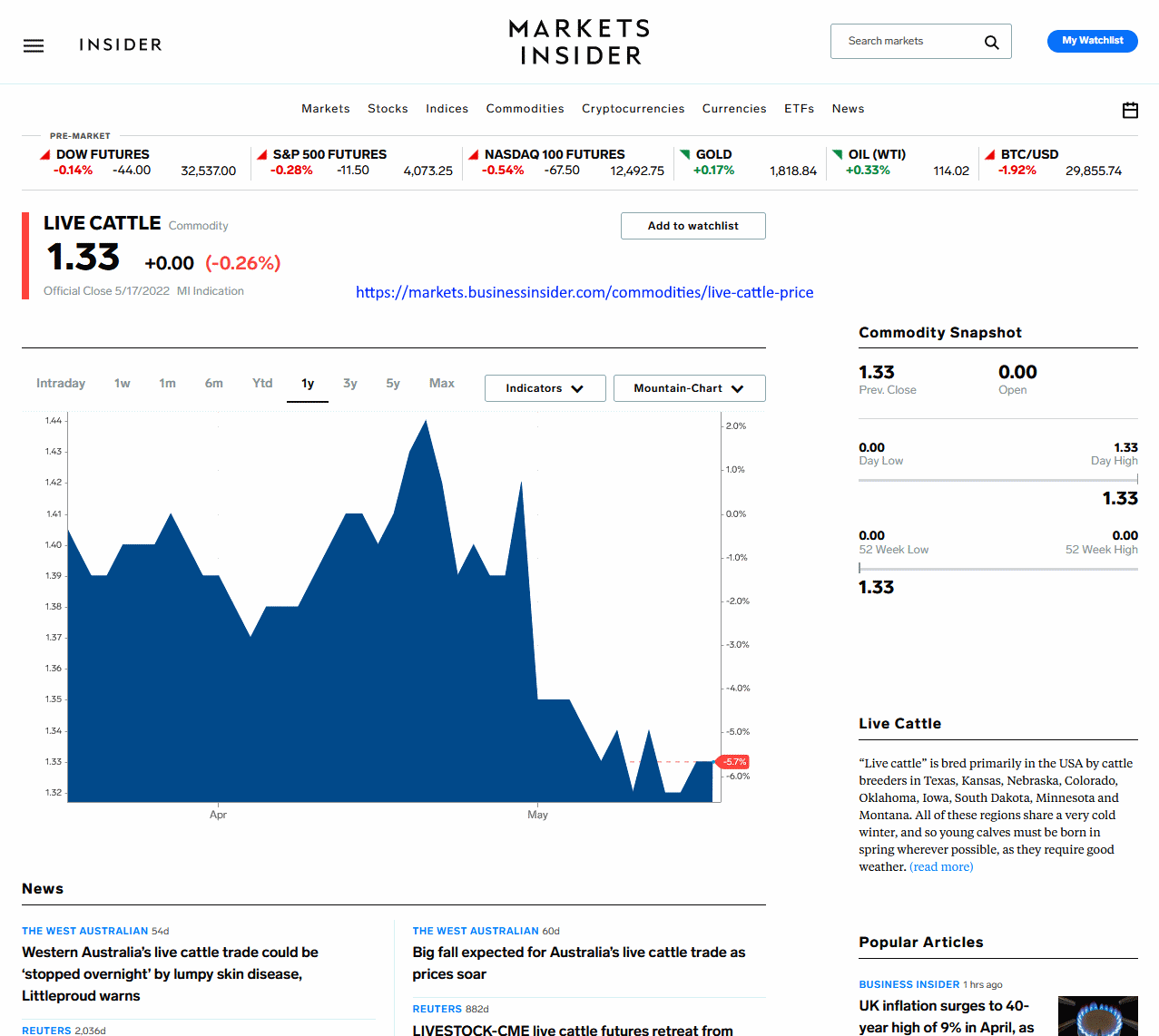
Task: Open the DOW FUTURES ticker
Action: (x=103, y=155)
